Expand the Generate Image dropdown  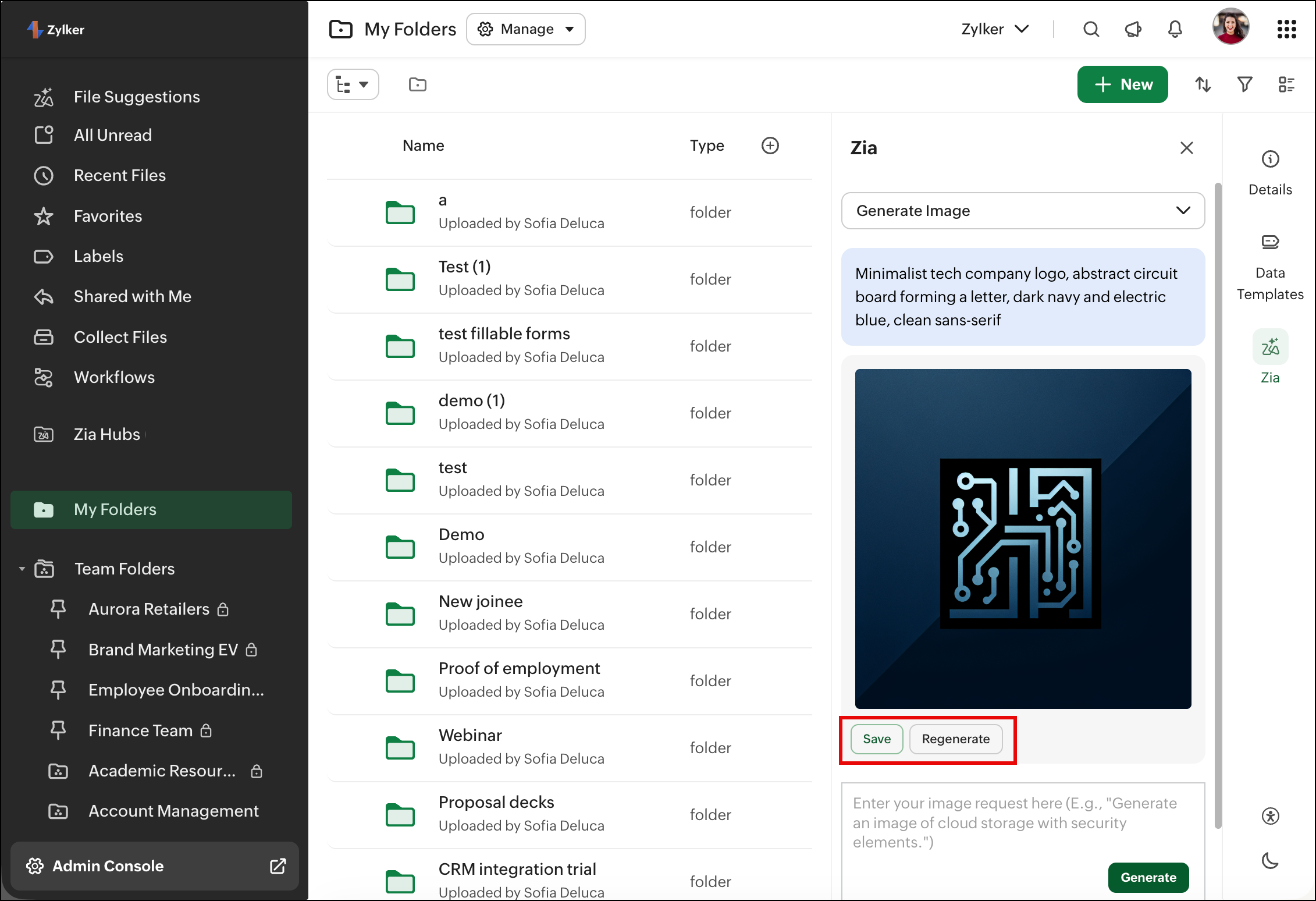(x=1023, y=211)
